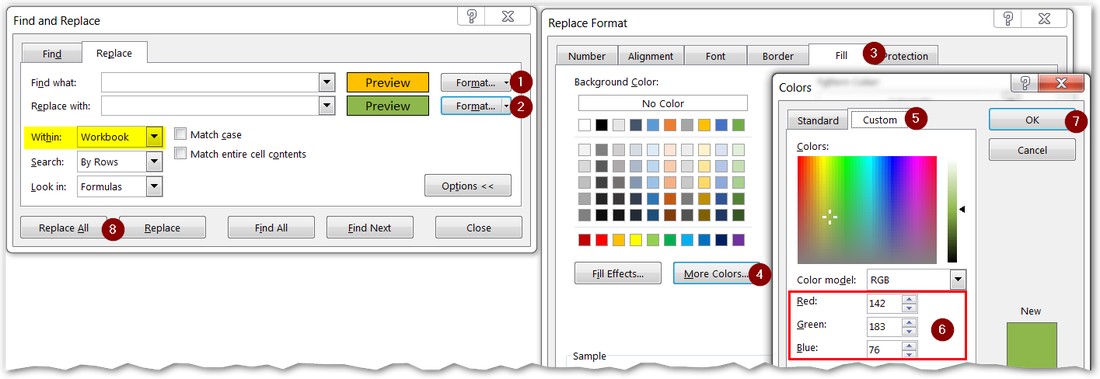Pick the bright red standard color swatch
This screenshot has width=1100, height=379.
click(601, 240)
